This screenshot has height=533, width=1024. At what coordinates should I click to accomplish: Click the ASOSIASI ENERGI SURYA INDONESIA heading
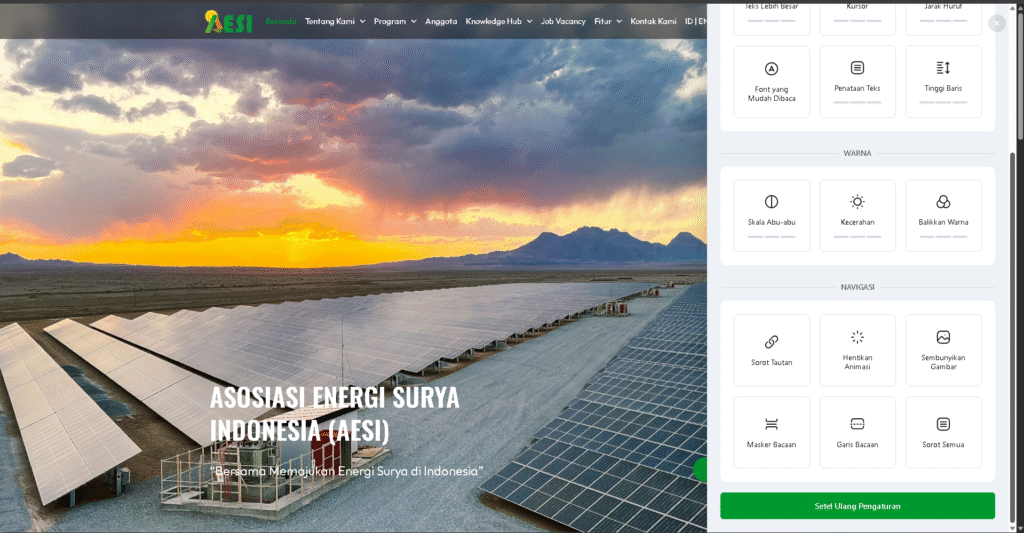pyautogui.click(x=334, y=414)
